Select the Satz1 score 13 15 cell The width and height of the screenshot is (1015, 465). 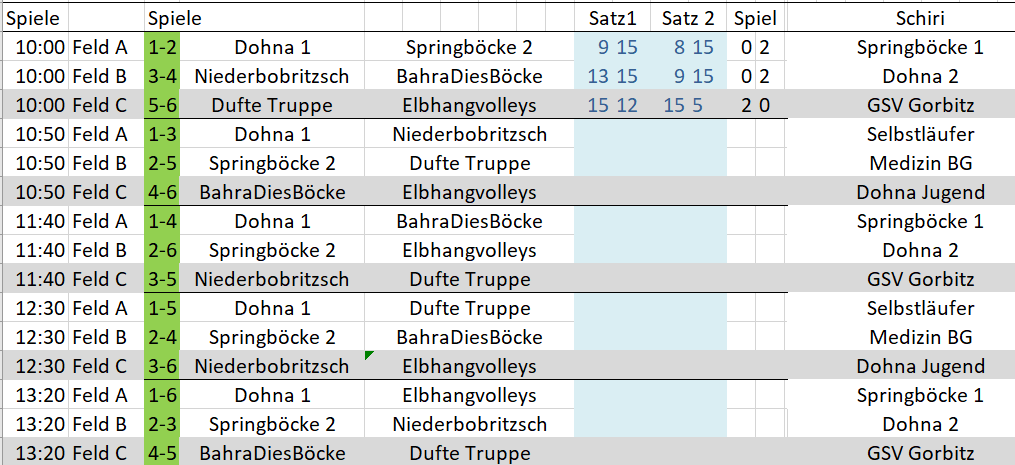click(x=612, y=76)
